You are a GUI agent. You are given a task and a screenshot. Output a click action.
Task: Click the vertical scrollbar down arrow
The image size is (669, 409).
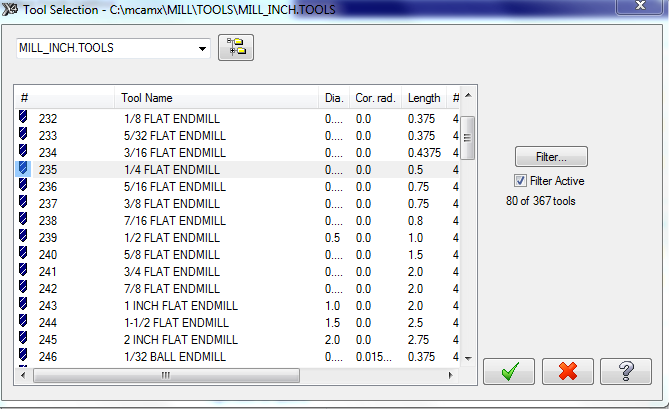[x=467, y=357]
